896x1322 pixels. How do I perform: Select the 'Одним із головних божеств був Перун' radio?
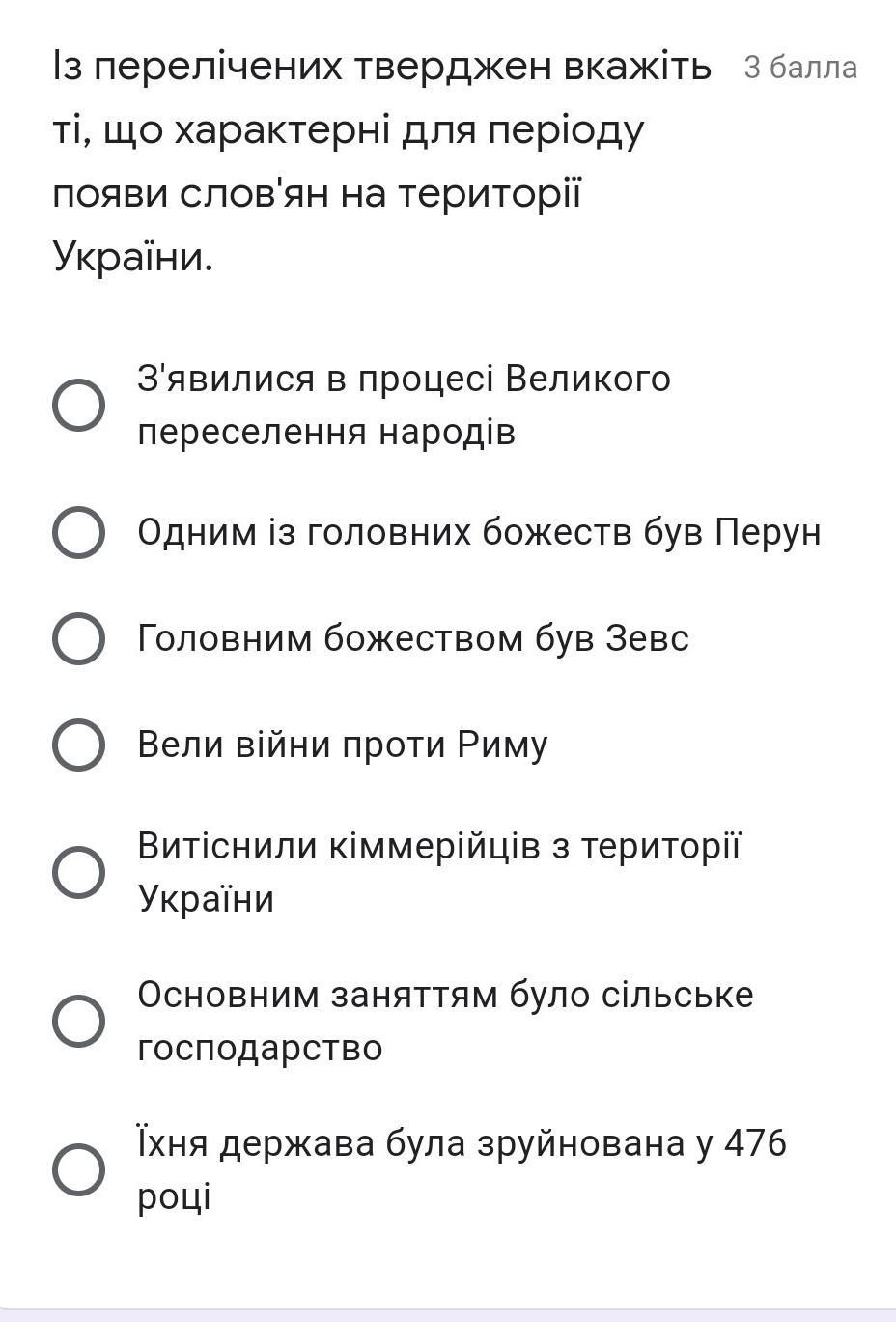tap(78, 532)
